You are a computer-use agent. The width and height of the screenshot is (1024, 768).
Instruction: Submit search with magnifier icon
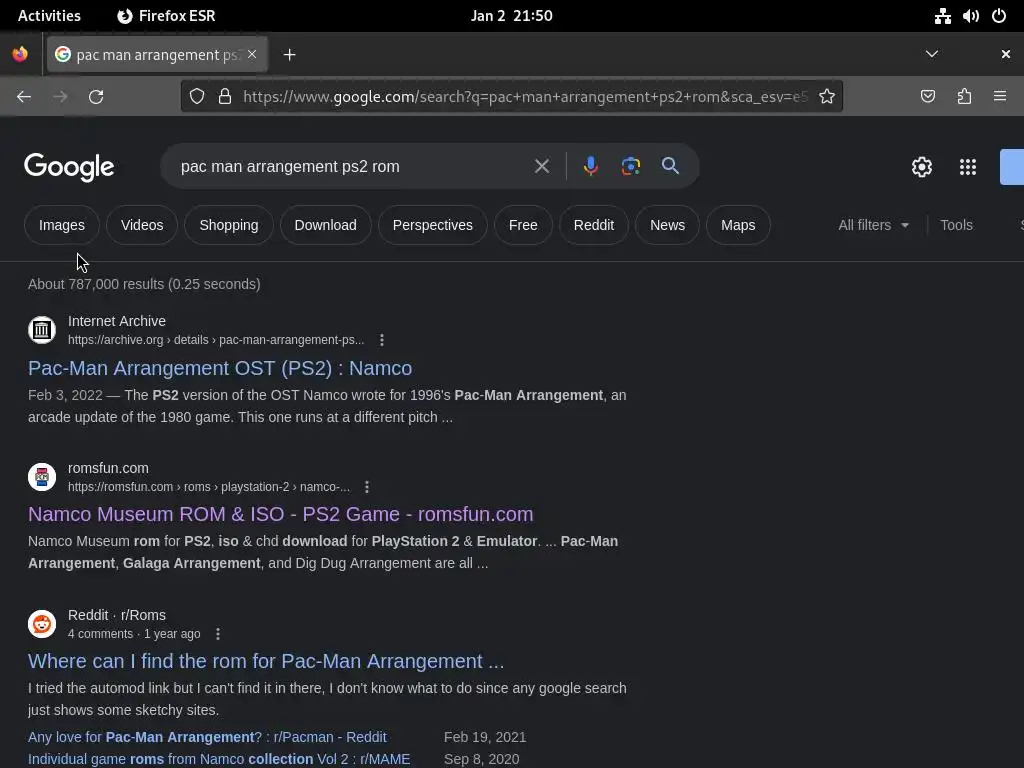point(670,166)
